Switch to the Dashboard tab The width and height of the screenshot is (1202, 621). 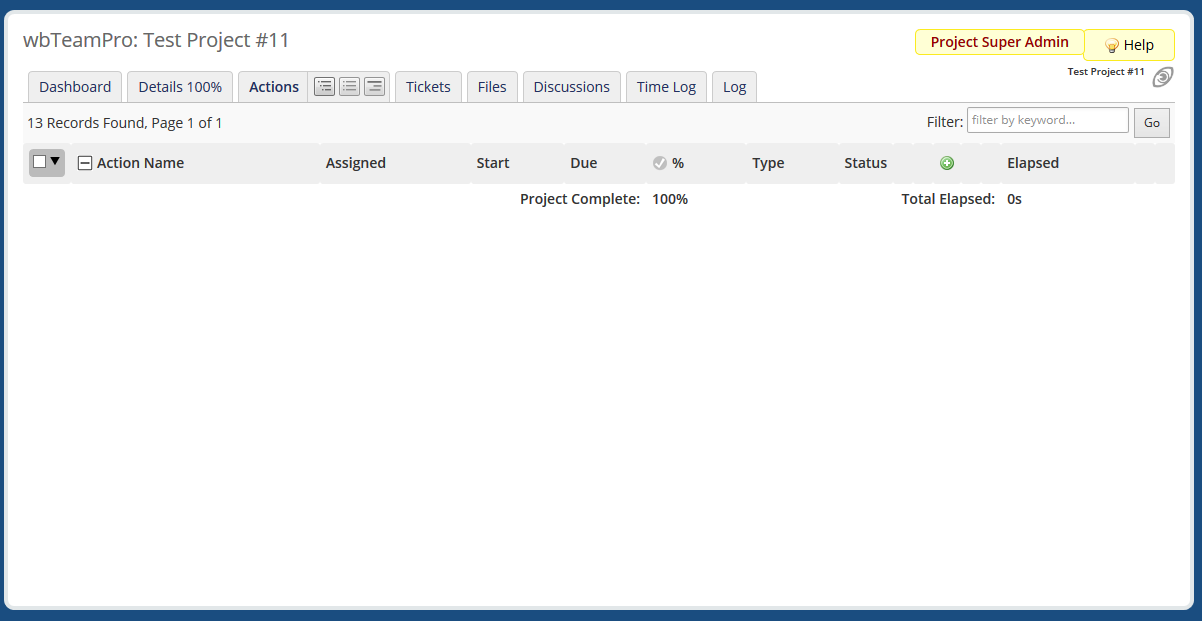[75, 87]
